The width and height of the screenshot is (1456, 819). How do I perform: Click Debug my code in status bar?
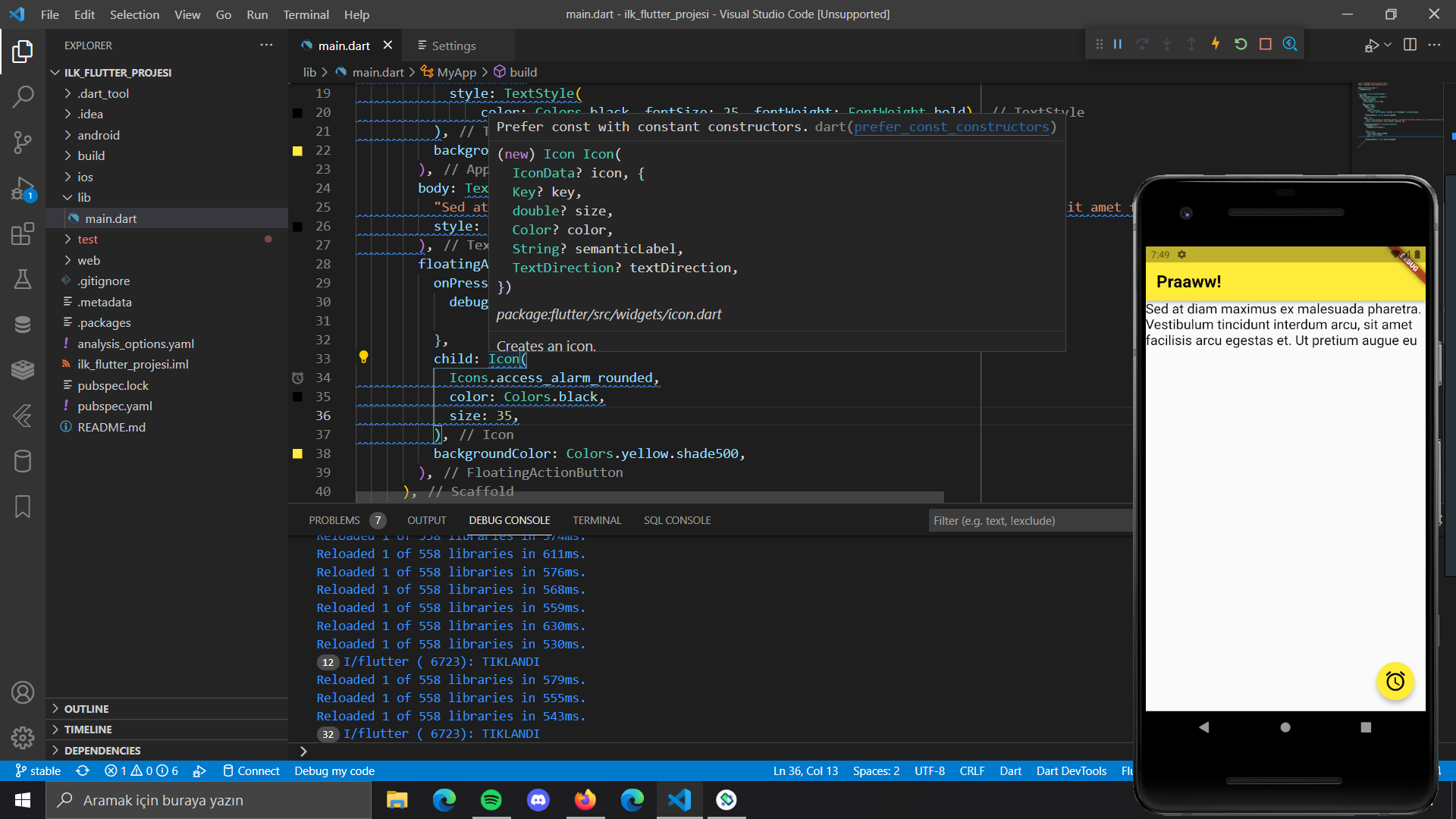point(334,771)
